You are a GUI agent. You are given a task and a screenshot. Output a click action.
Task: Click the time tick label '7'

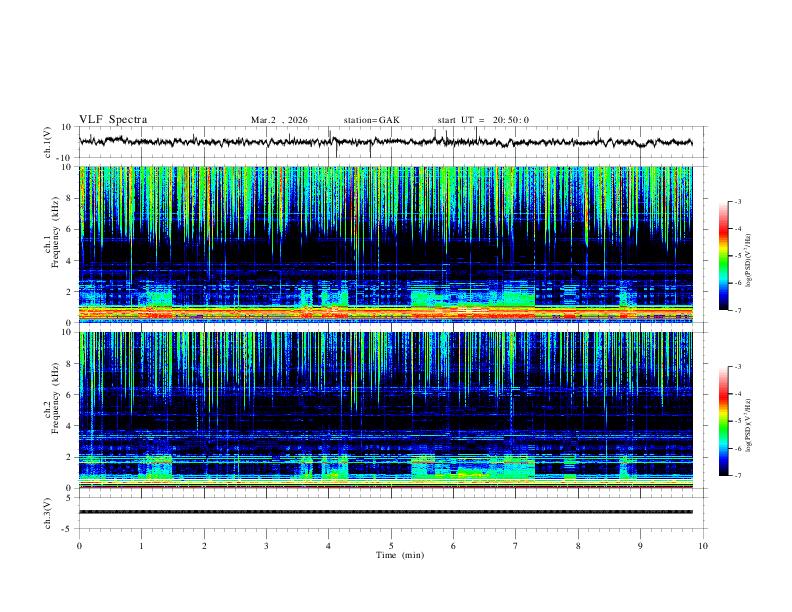coord(516,546)
